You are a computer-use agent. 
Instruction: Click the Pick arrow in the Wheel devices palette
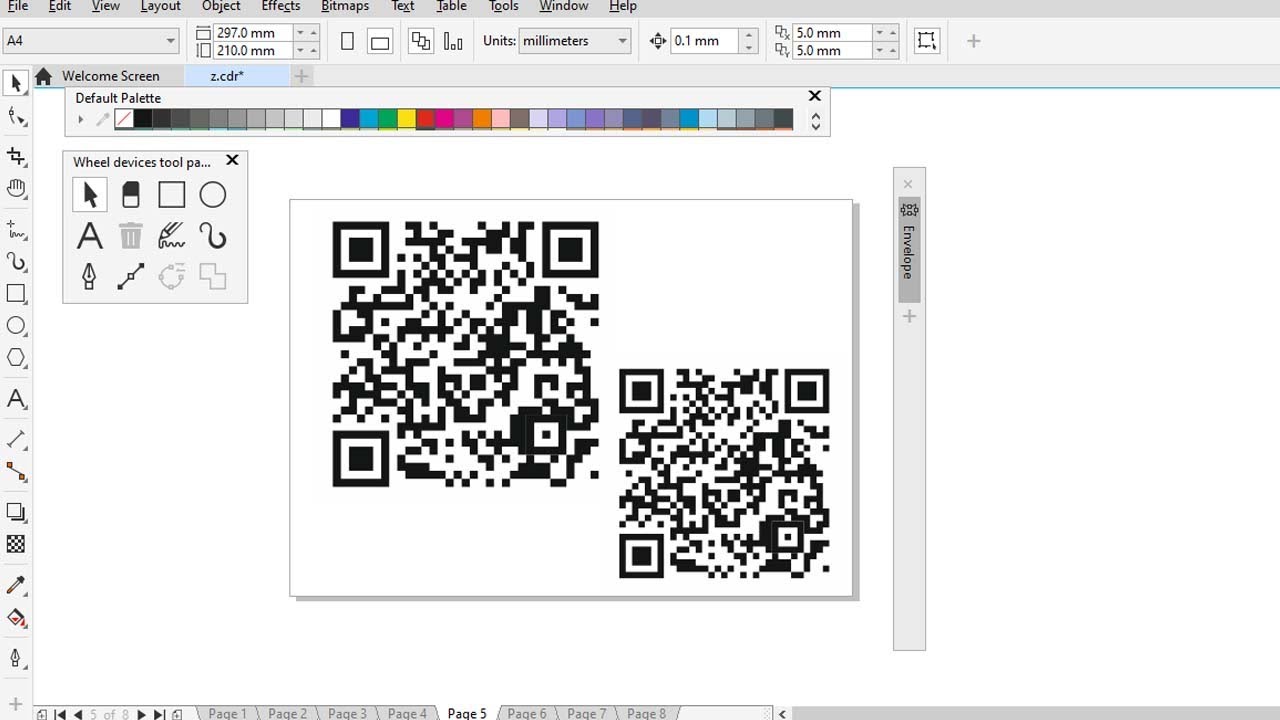(90, 194)
